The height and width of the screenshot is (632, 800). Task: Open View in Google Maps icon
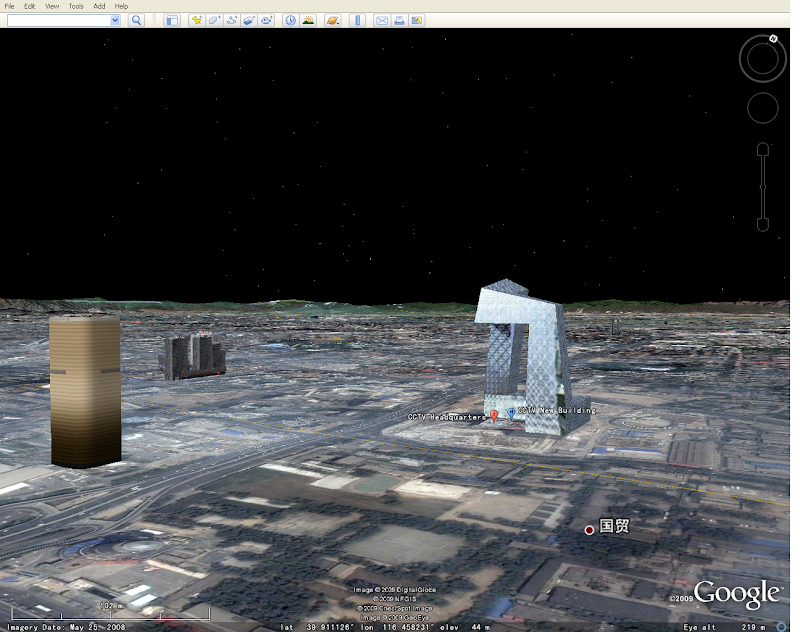point(417,20)
